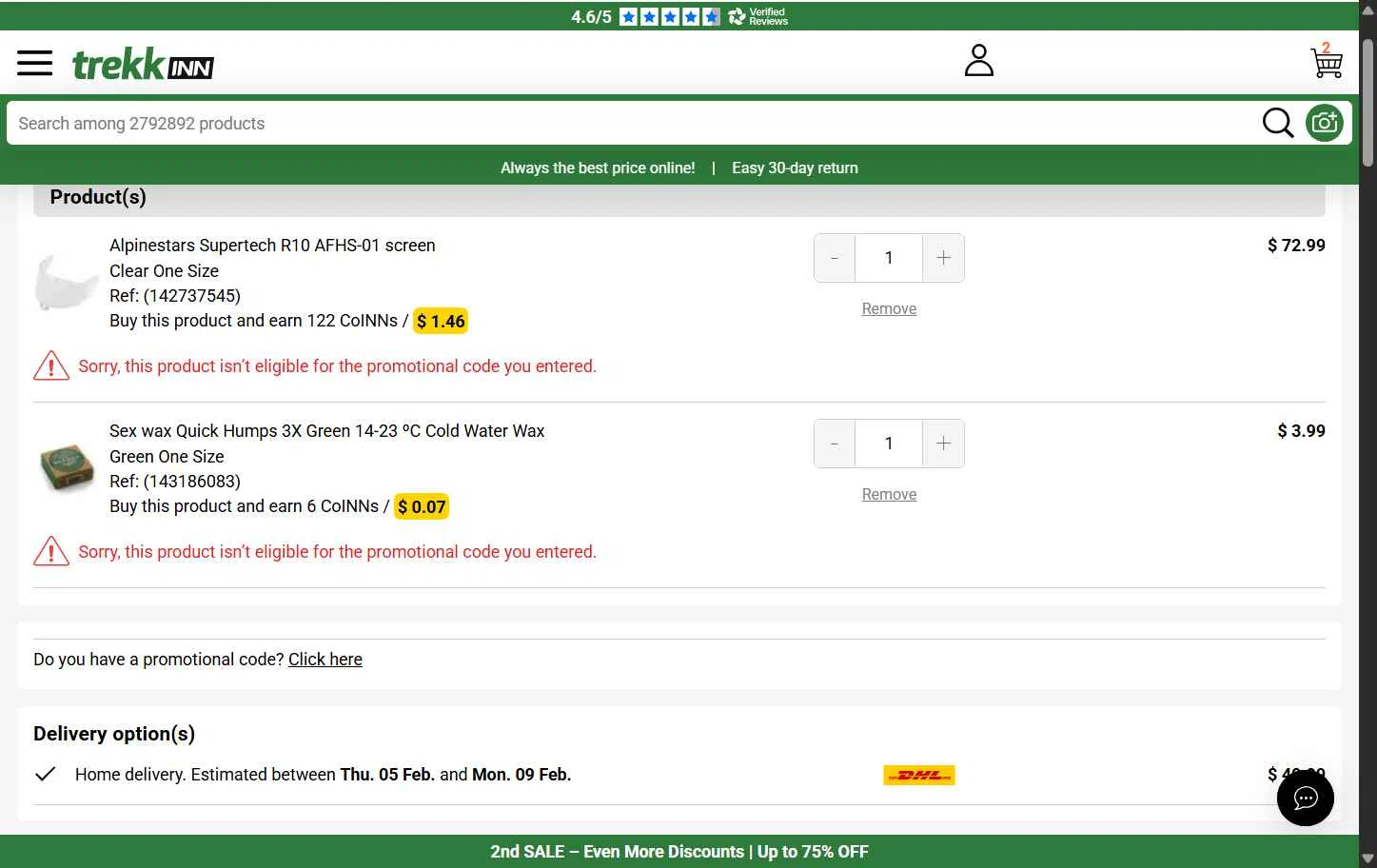The image size is (1377, 868).
Task: Increase quantity of Sex wax Quick Humps
Action: (x=944, y=444)
